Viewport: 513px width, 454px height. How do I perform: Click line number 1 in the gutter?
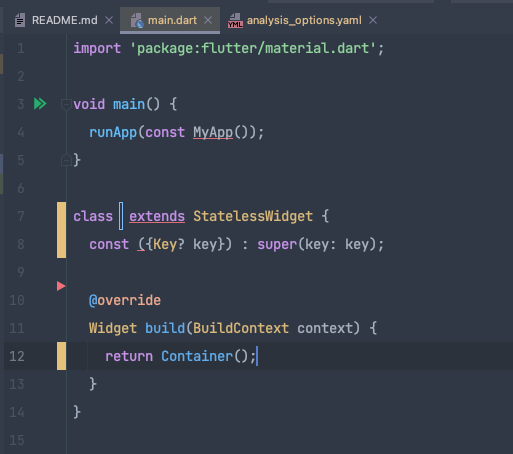click(x=21, y=49)
